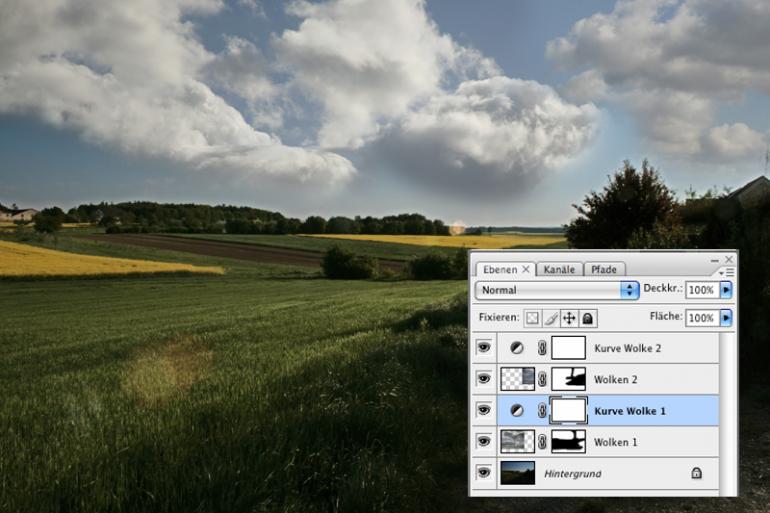Switch to the Kanäle tab
The image size is (770, 513).
click(559, 270)
